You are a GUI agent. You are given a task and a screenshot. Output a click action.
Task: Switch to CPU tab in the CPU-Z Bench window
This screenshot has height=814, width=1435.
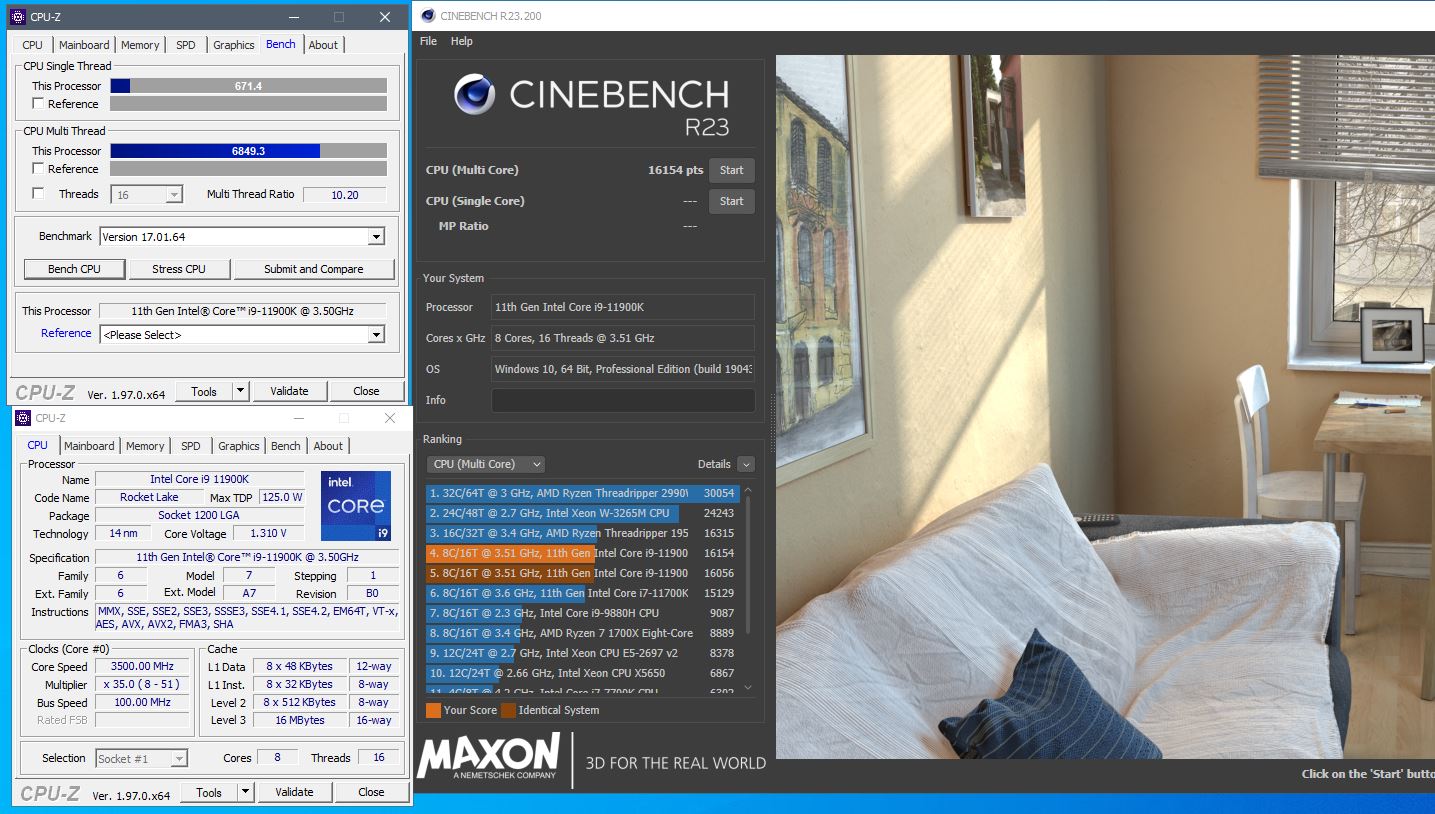[x=32, y=45]
